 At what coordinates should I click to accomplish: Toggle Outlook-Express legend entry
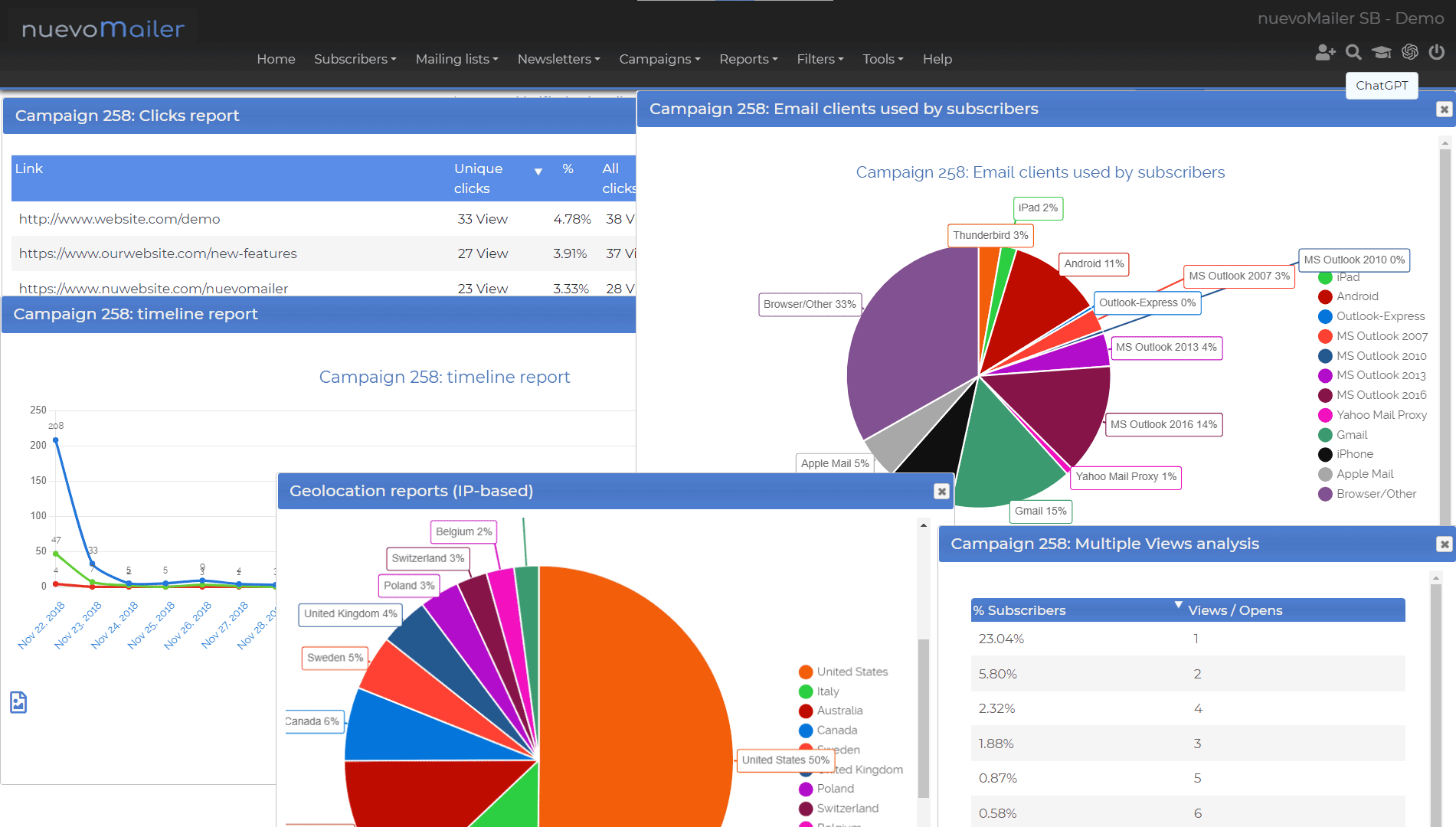[1372, 316]
